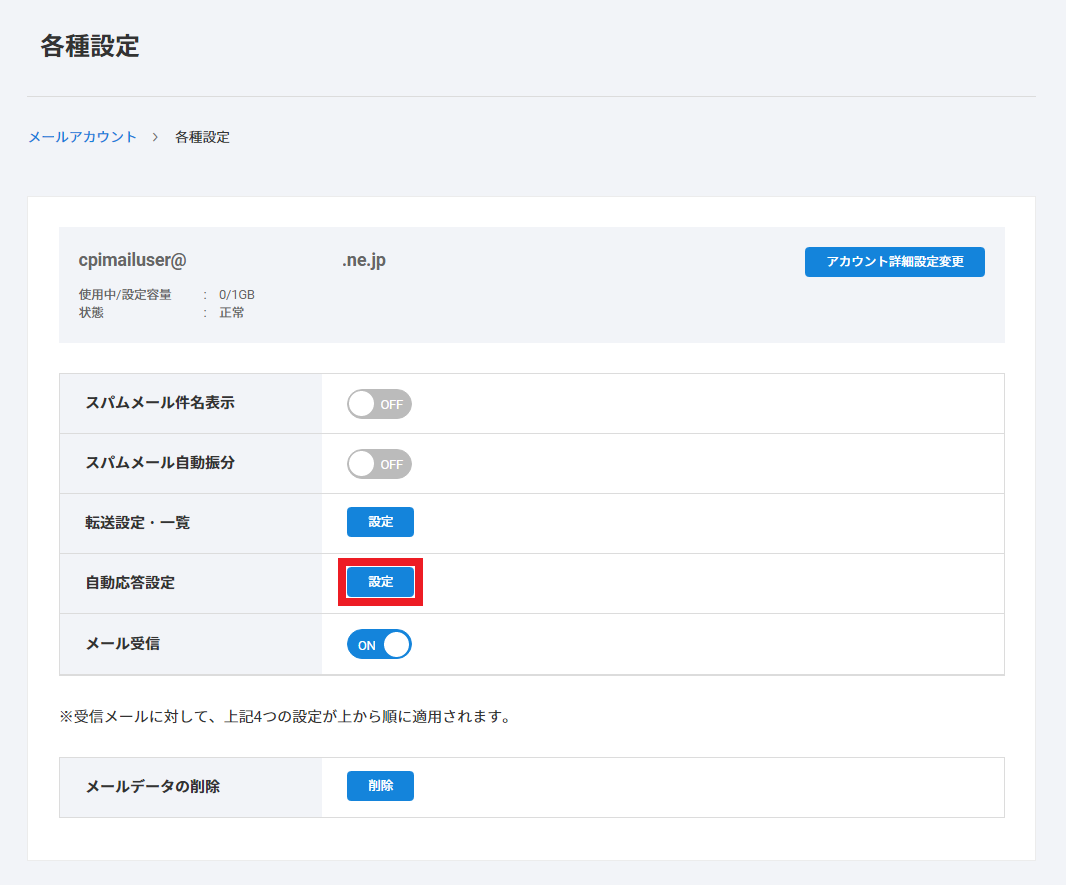1066x885 pixels.
Task: Select the 各種設定 breadcrumb item
Action: (202, 137)
